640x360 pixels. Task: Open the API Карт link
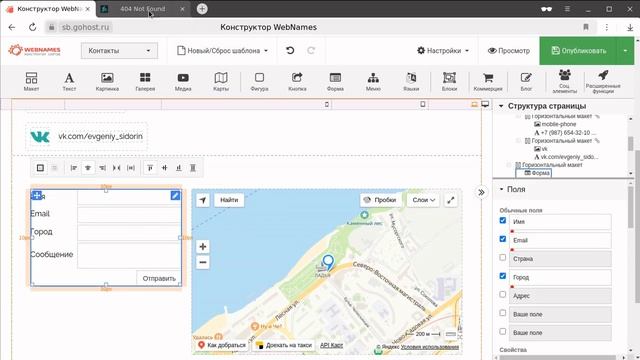click(x=331, y=345)
